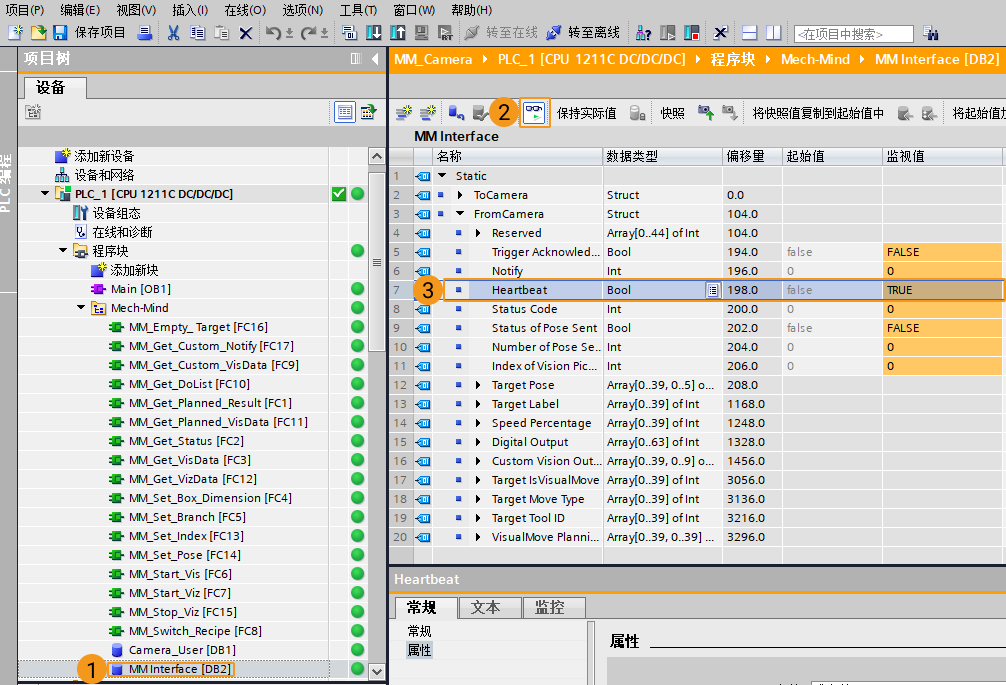Click the Cut scissors icon
The height and width of the screenshot is (685, 1006).
173,33
